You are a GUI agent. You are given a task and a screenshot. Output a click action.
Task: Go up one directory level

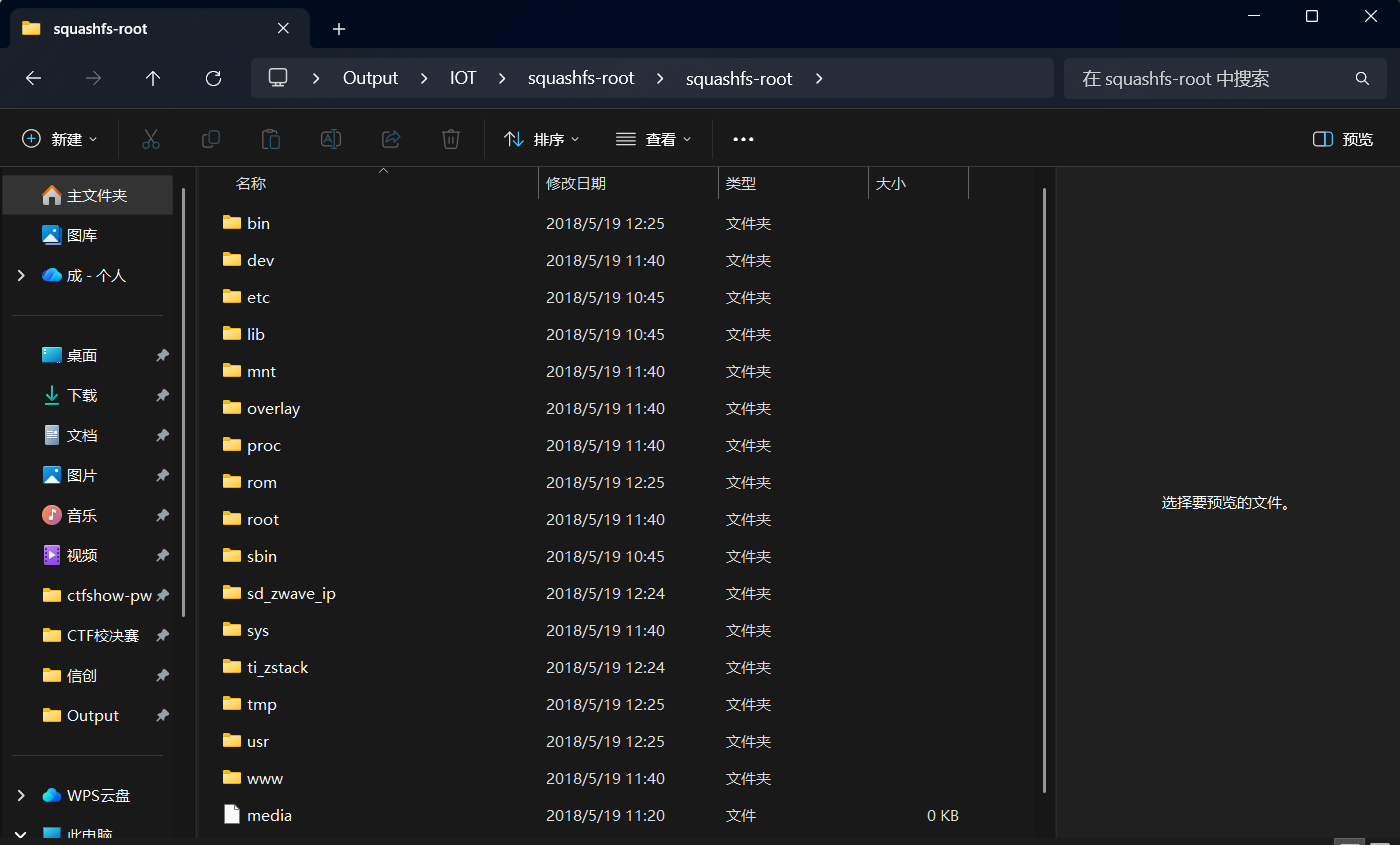click(x=152, y=78)
